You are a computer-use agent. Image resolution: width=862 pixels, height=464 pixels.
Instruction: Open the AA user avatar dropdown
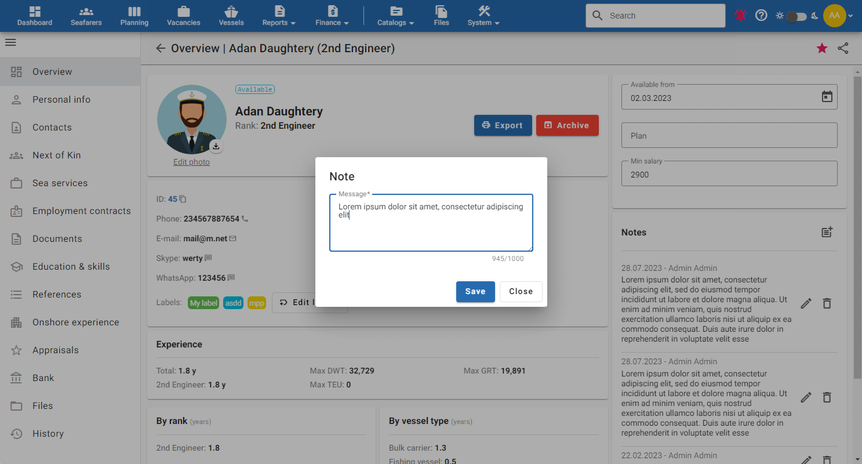pyautogui.click(x=837, y=16)
